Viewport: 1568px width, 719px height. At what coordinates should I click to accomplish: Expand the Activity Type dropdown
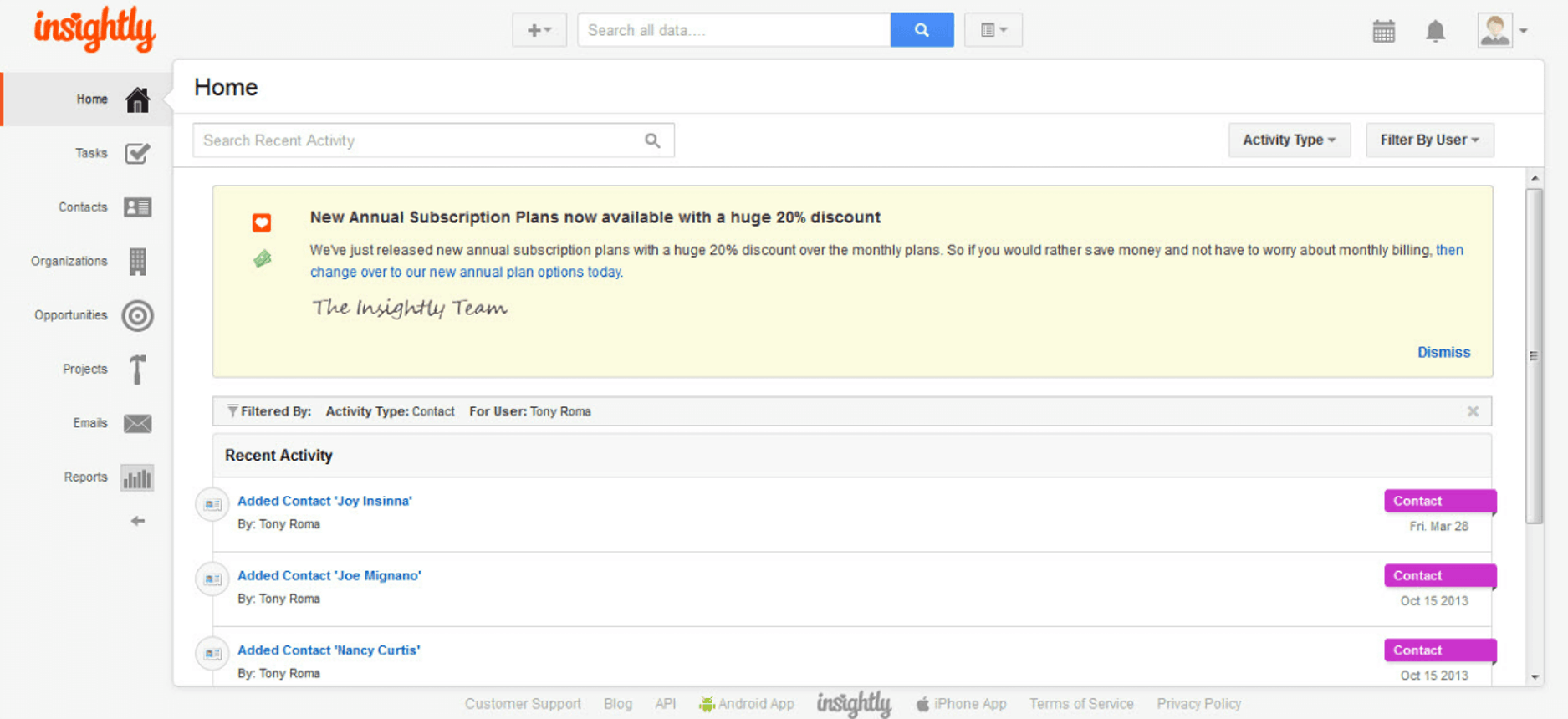(1289, 140)
